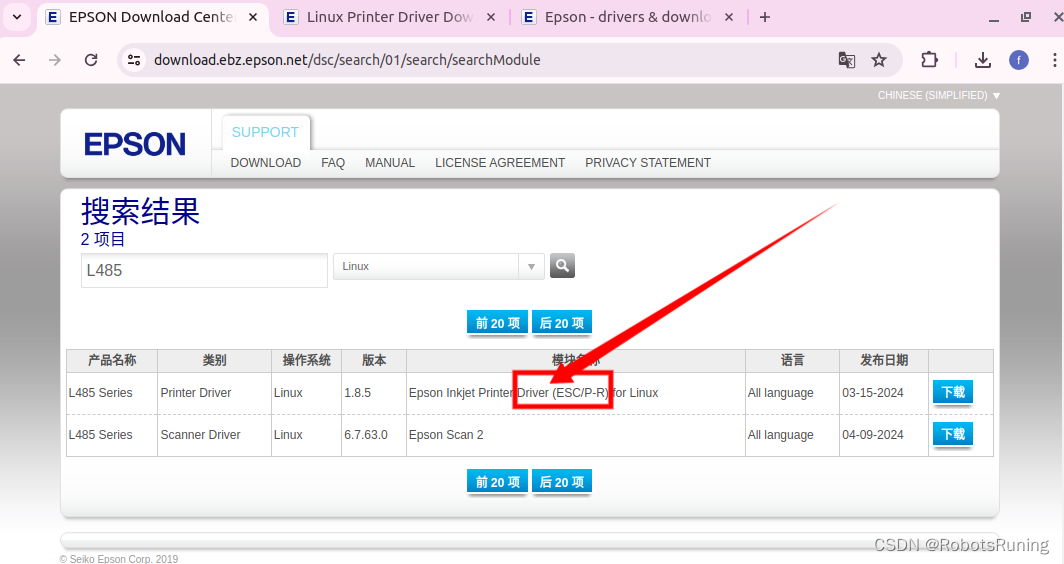The height and width of the screenshot is (564, 1064).
Task: Close the Linux Printer Driver tab
Action: [x=491, y=17]
